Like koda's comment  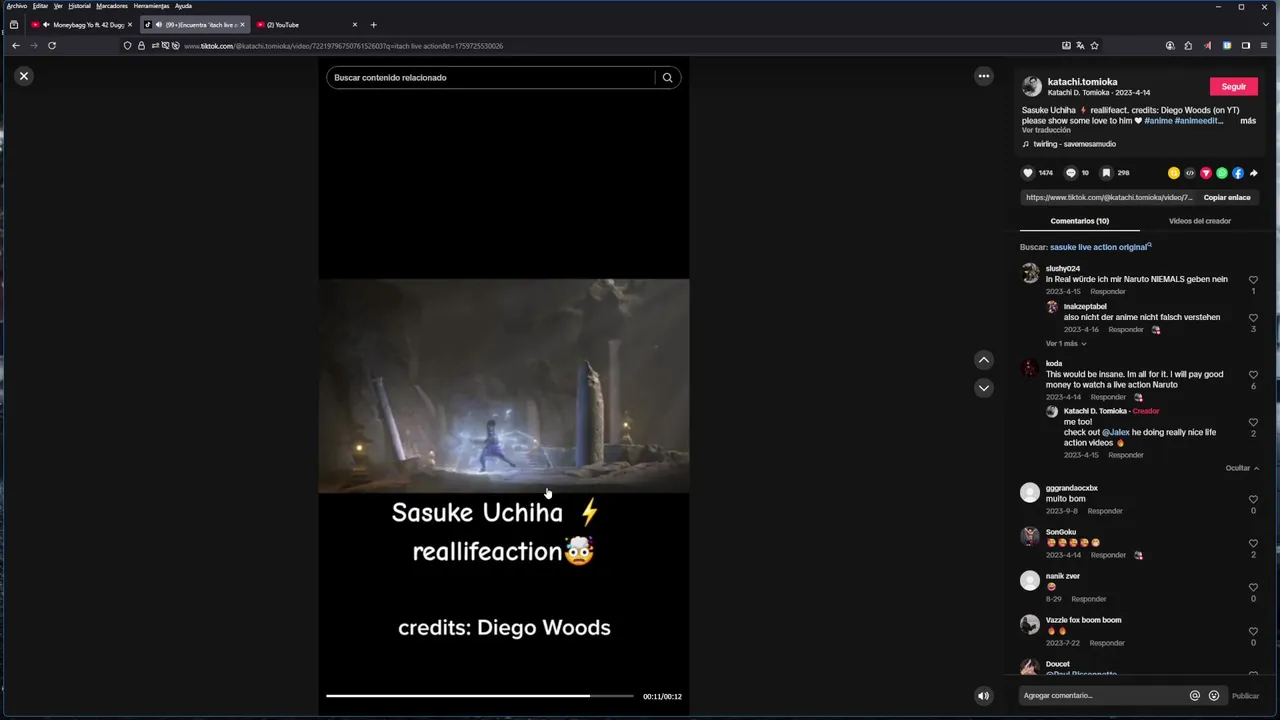(x=1253, y=375)
